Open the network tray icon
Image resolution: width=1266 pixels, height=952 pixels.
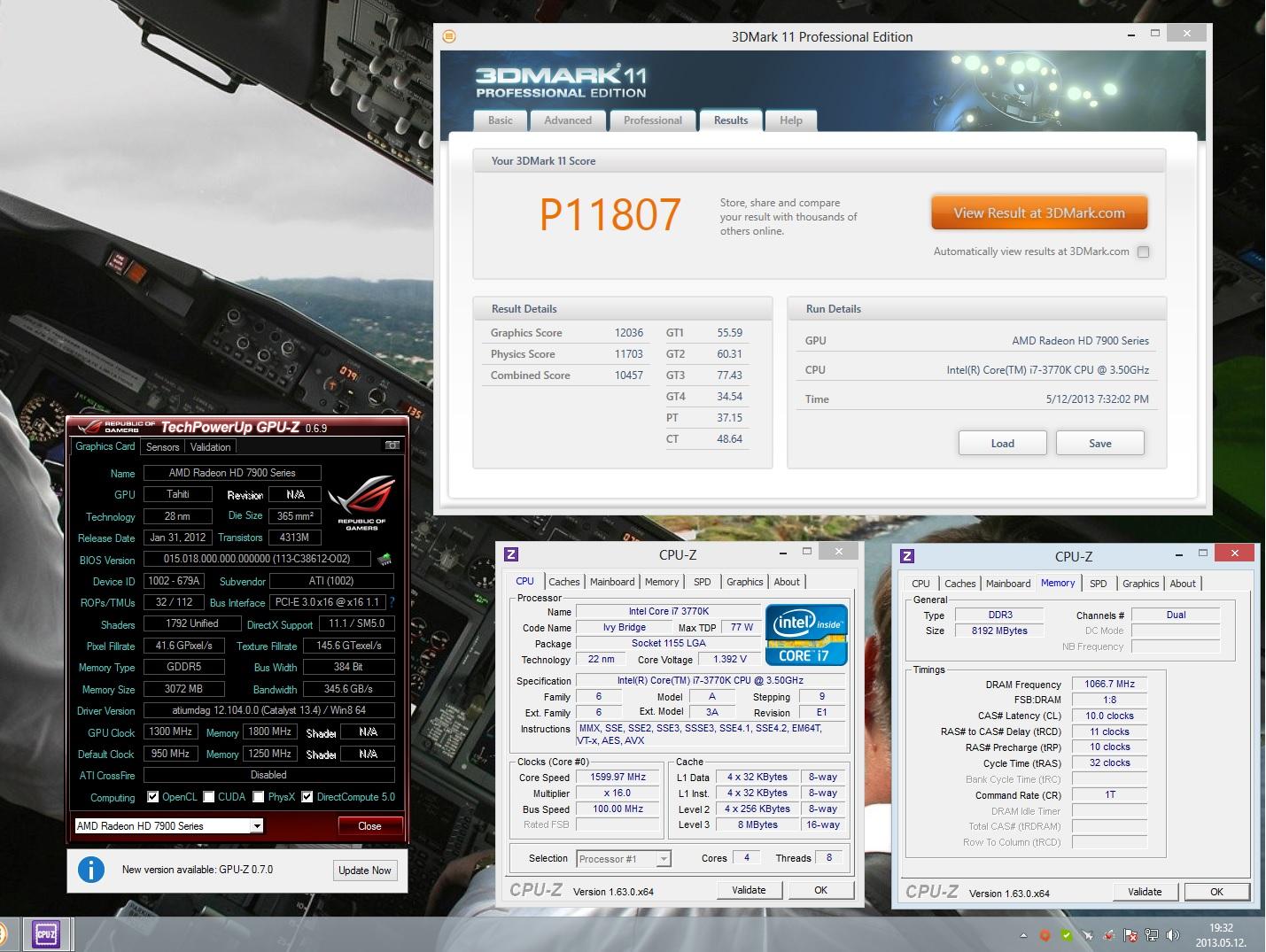click(x=1152, y=935)
